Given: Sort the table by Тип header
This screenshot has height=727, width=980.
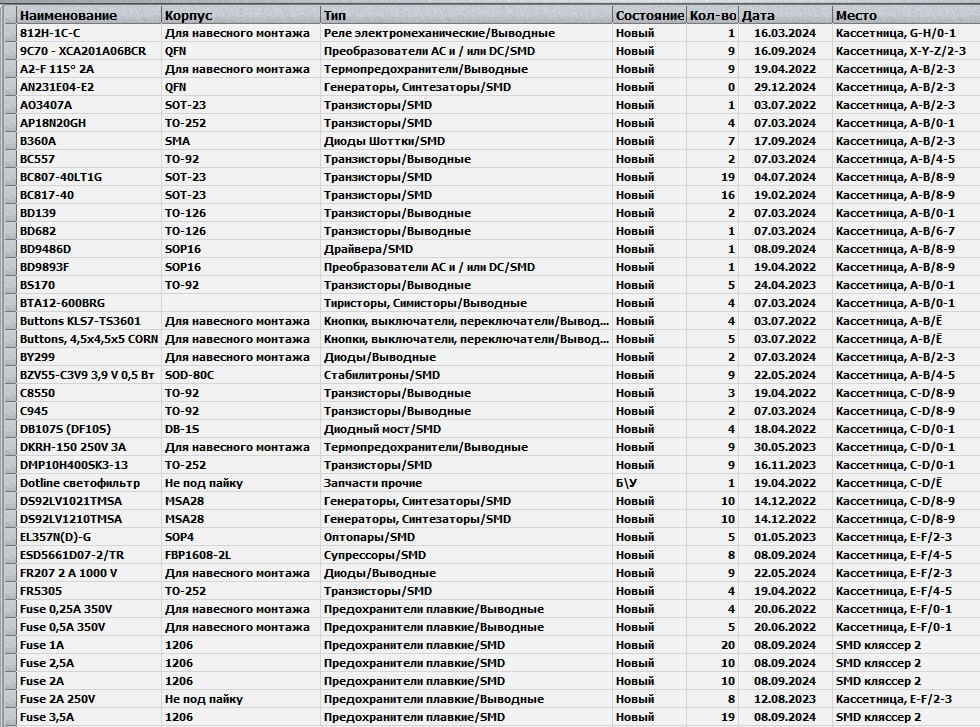Looking at the screenshot, I should [x=466, y=16].
